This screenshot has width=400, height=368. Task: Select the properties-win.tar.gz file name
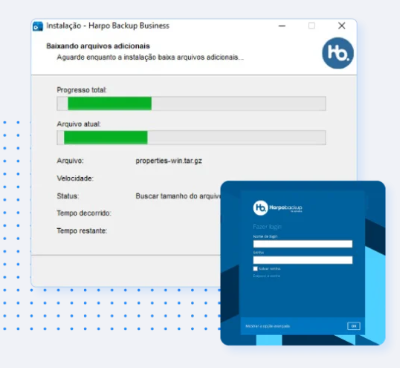tap(169, 161)
